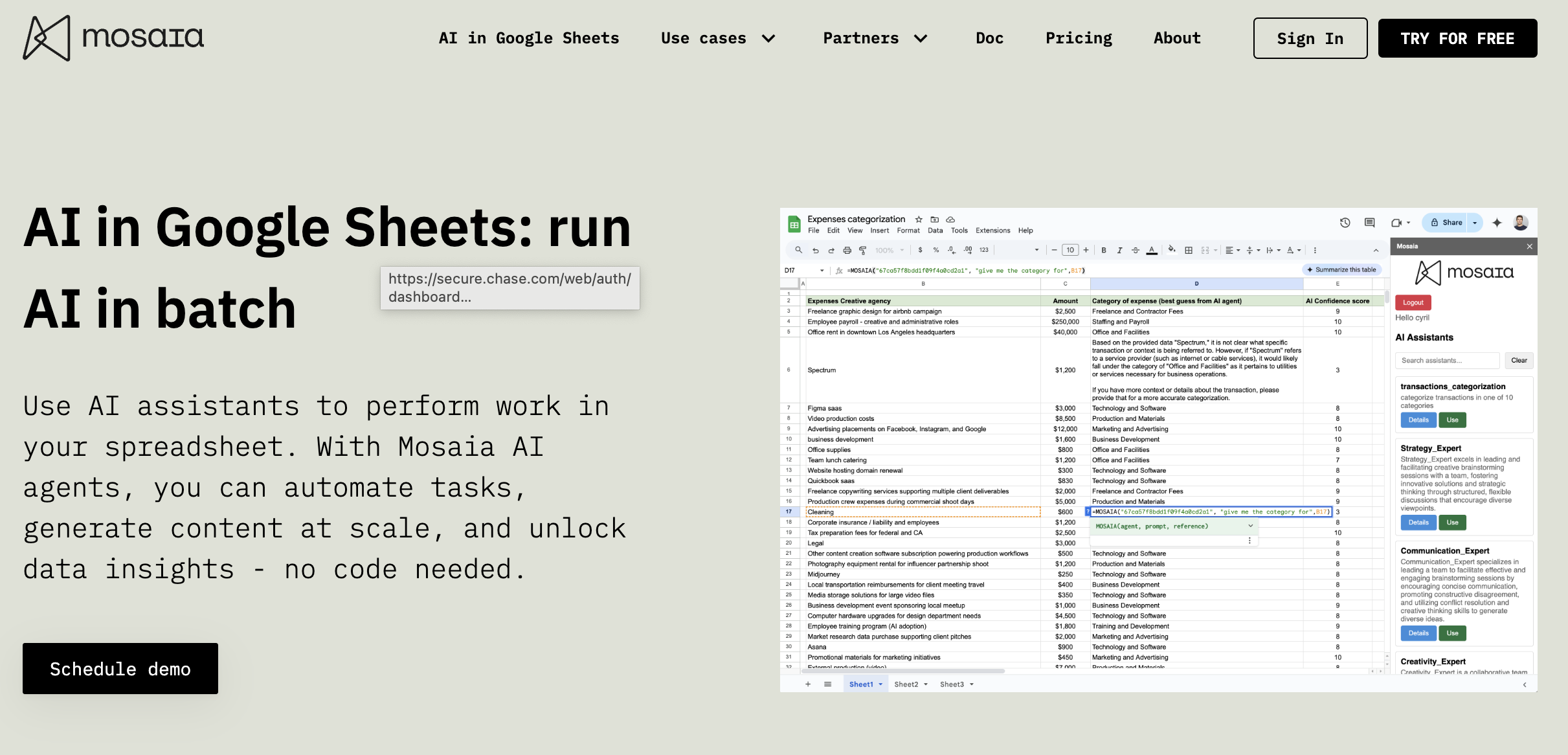This screenshot has height=755, width=1568.
Task: Toggle strikethrough formatting in the toolbar
Action: coord(1136,251)
